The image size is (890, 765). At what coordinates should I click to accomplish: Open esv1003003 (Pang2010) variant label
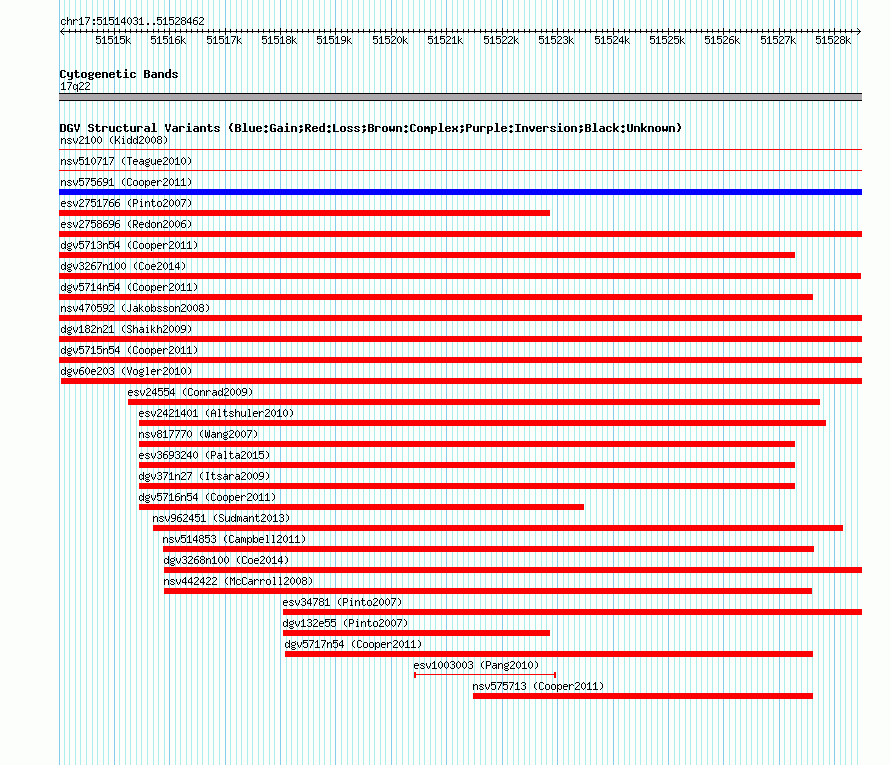[x=476, y=665]
